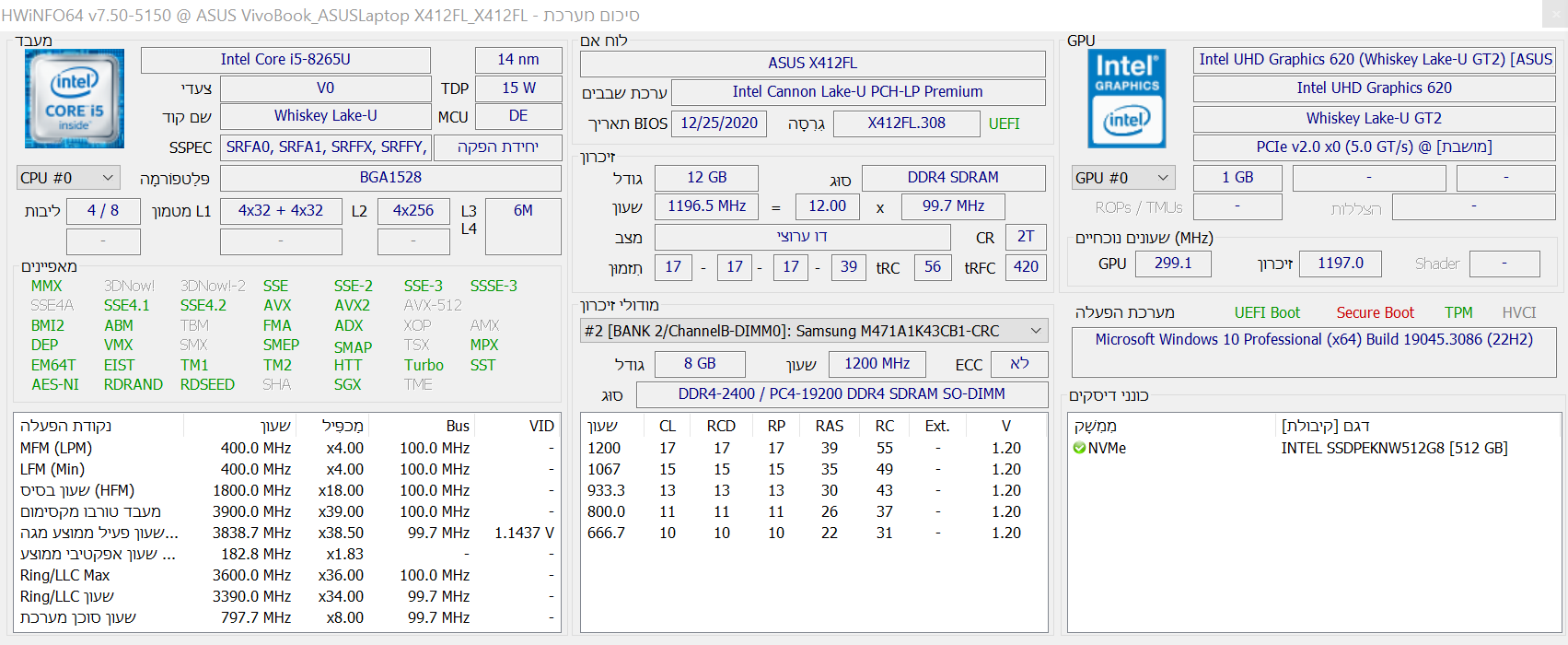
Task: Select the TDP value 15 W
Action: [518, 88]
